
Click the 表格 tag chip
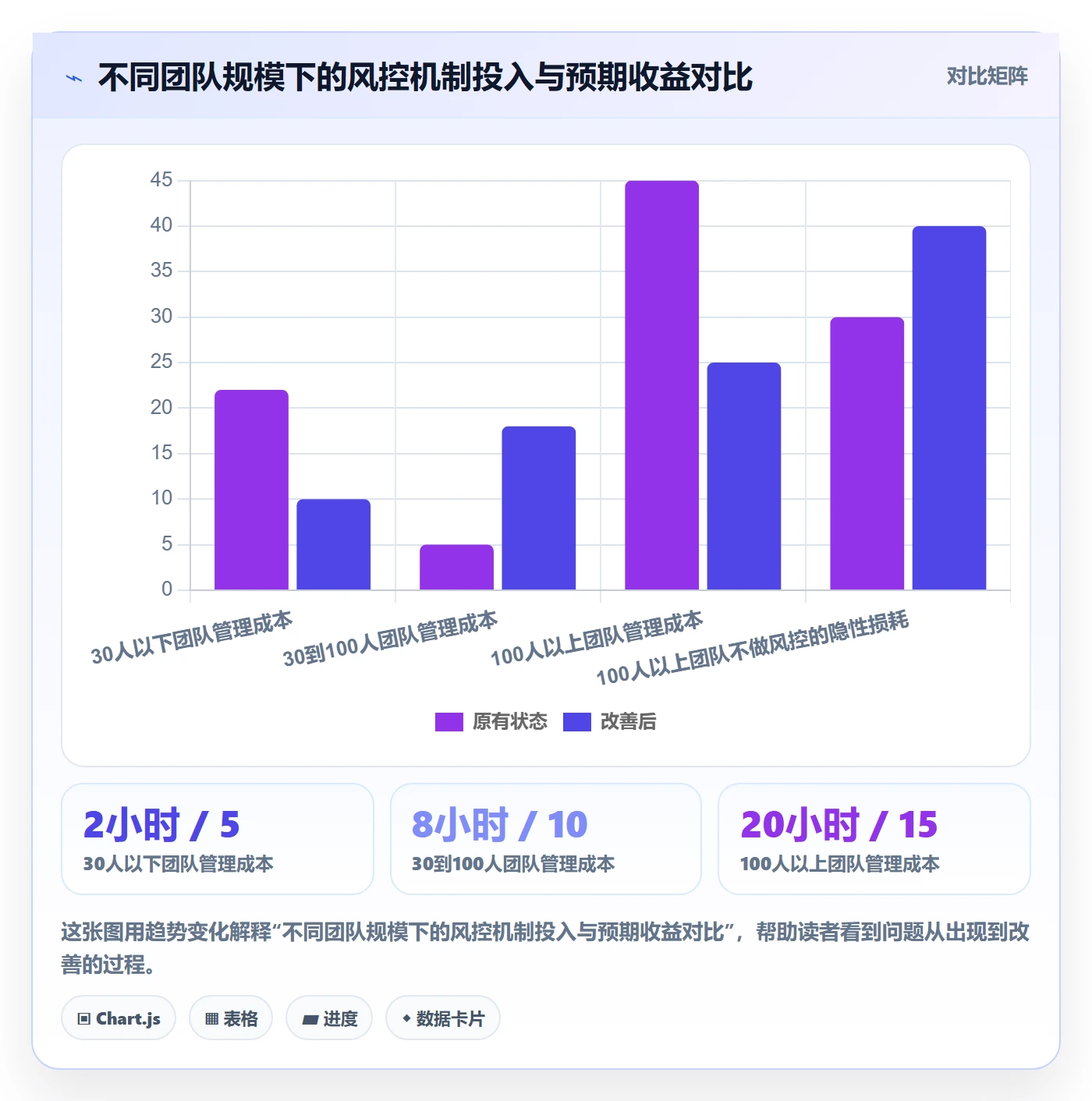[x=231, y=1018]
